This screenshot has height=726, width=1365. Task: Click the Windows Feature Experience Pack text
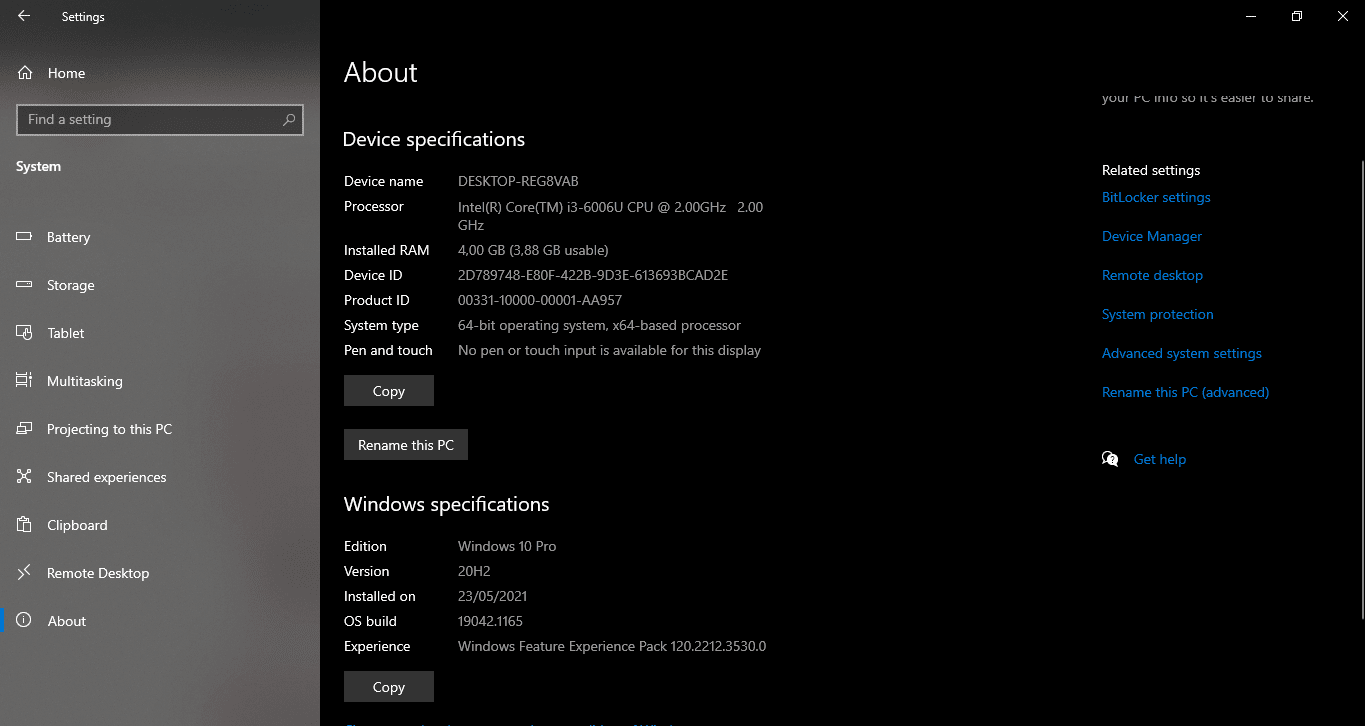pos(612,646)
